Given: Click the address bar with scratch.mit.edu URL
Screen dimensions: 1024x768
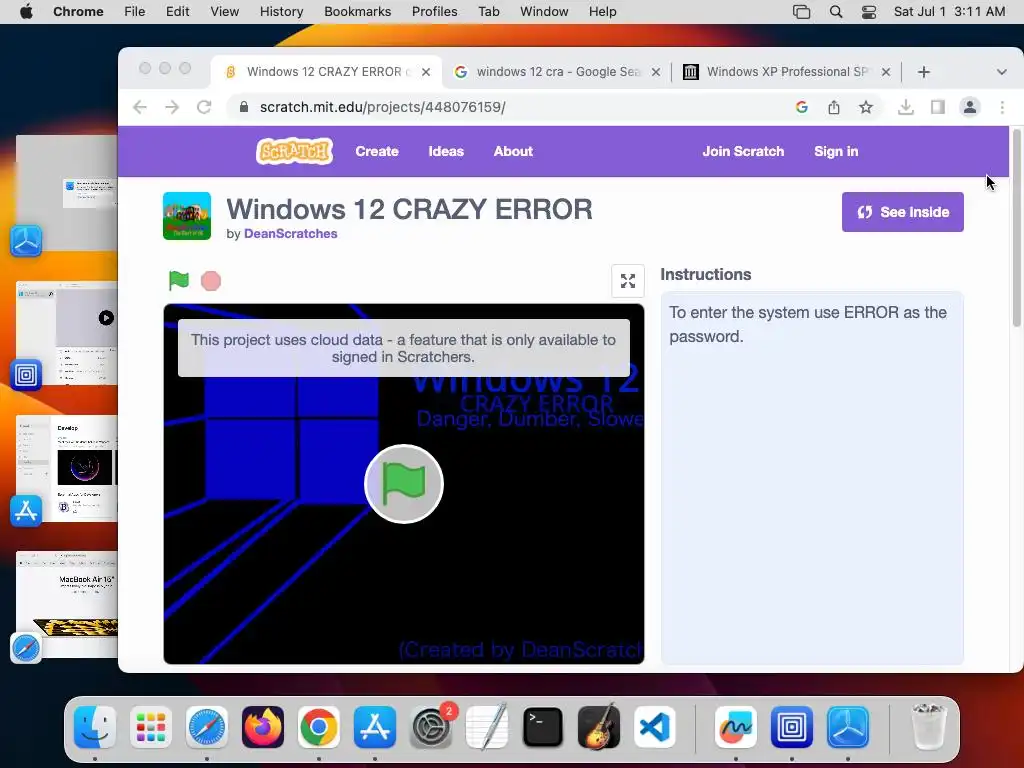Looking at the screenshot, I should (509, 107).
